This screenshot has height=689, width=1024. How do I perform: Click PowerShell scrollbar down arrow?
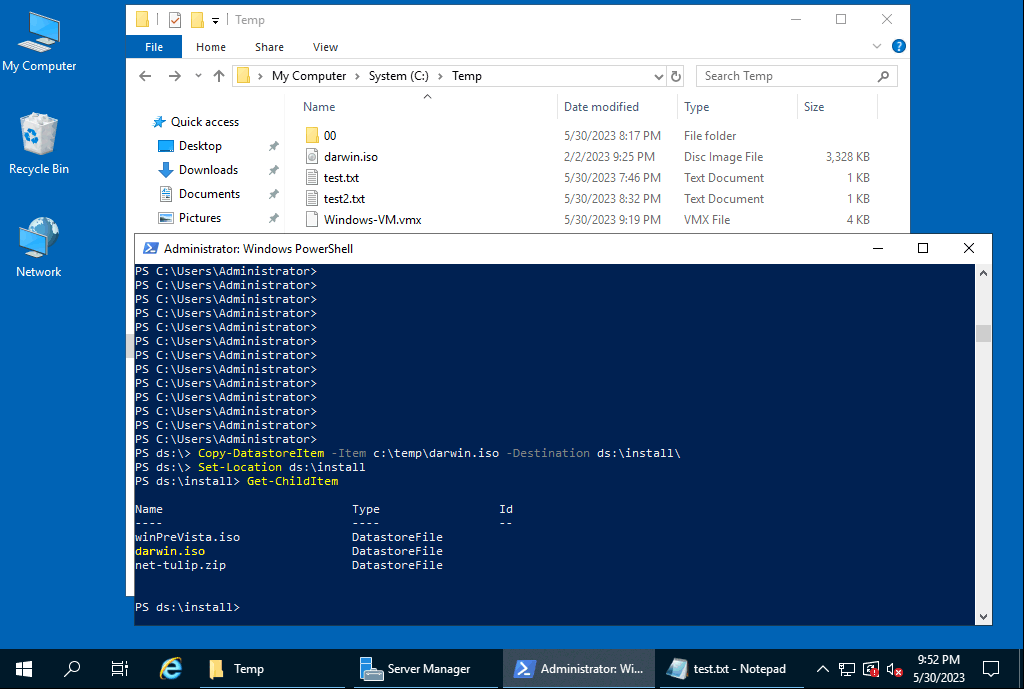coord(984,617)
